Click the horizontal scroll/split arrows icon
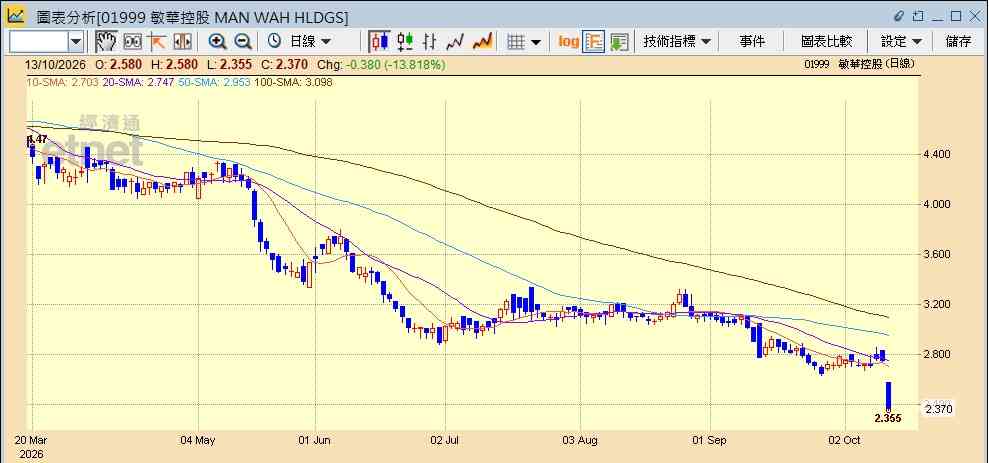This screenshot has height=463, width=989. [x=182, y=42]
